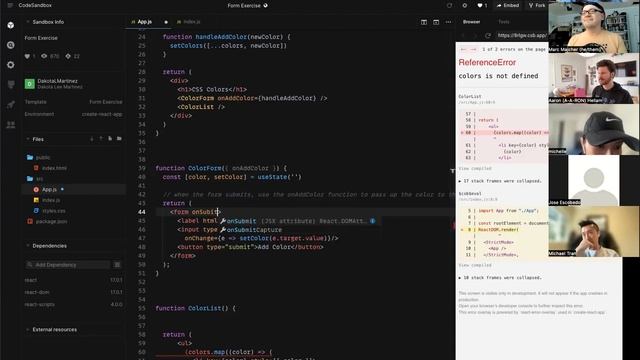Like the sandbox with the top heart icon
Viewport: 640px width, 360px height.
(480, 5)
